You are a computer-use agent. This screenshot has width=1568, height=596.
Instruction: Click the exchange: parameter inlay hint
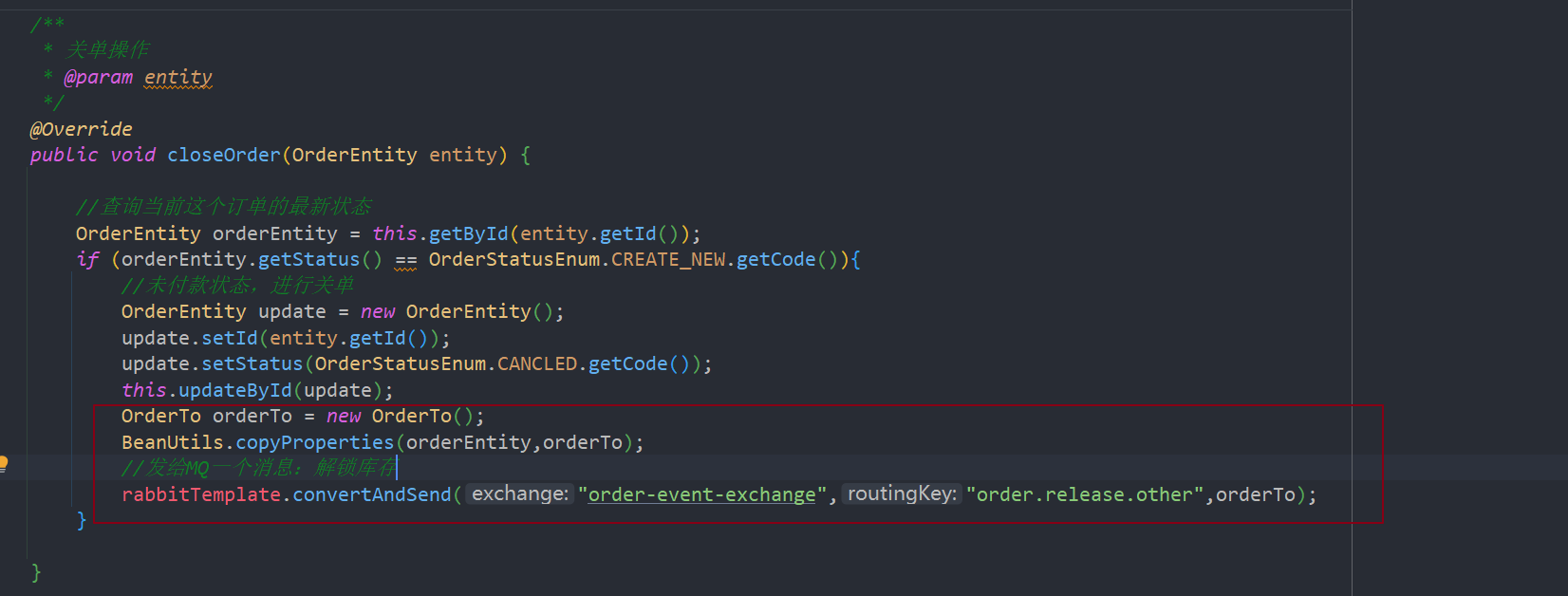[520, 494]
